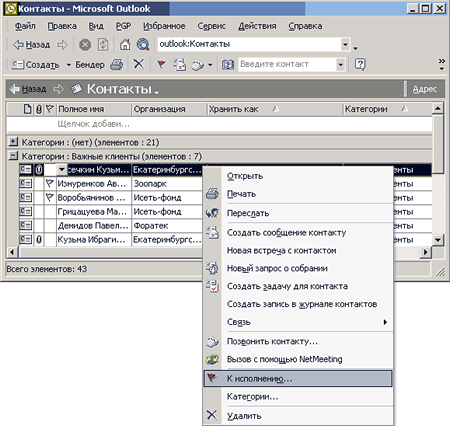Choose Новая встреча с контактом
The width and height of the screenshot is (450, 426).
click(x=298, y=251)
